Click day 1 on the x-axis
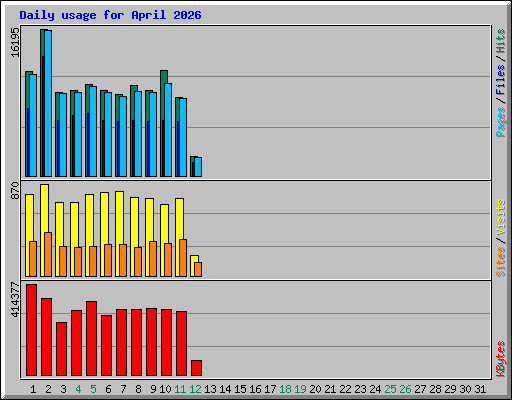This screenshot has height=400, width=512. point(33,389)
